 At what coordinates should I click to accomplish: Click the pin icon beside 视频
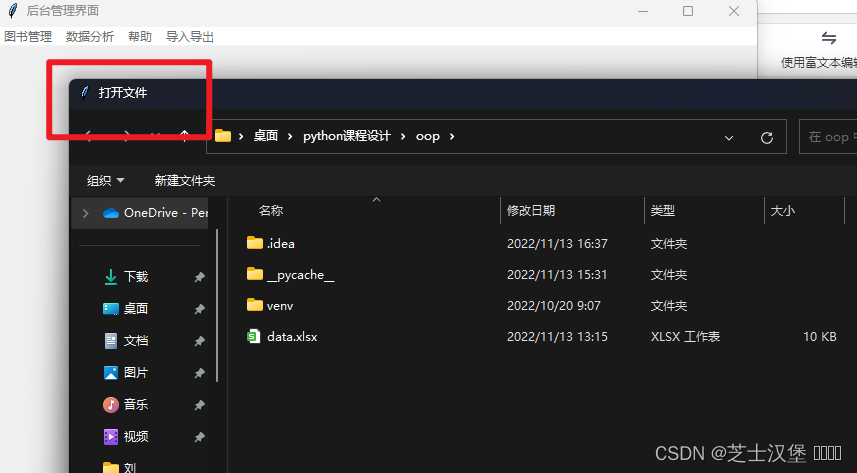199,437
